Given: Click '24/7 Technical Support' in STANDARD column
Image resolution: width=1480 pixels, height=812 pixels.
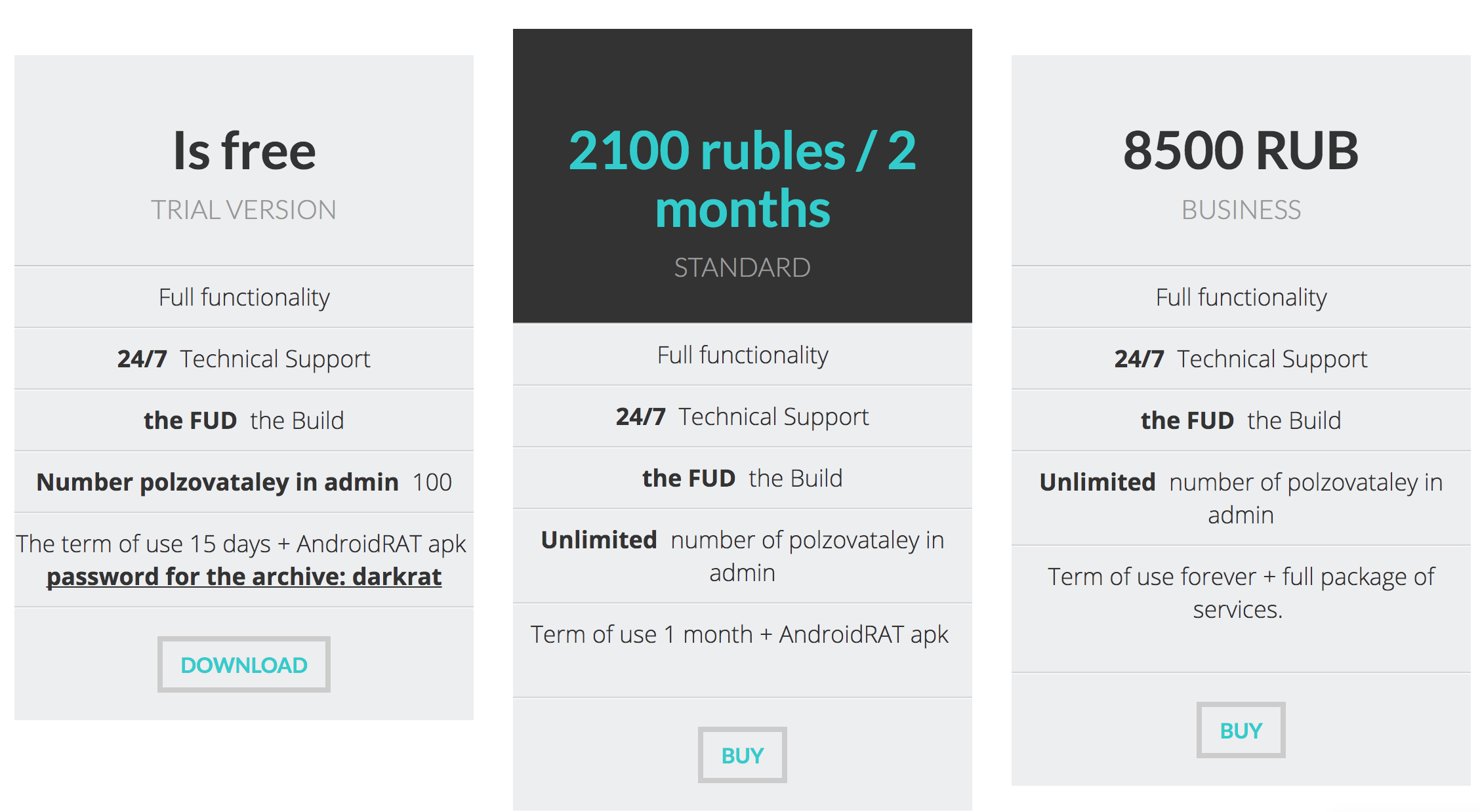Looking at the screenshot, I should tap(742, 416).
